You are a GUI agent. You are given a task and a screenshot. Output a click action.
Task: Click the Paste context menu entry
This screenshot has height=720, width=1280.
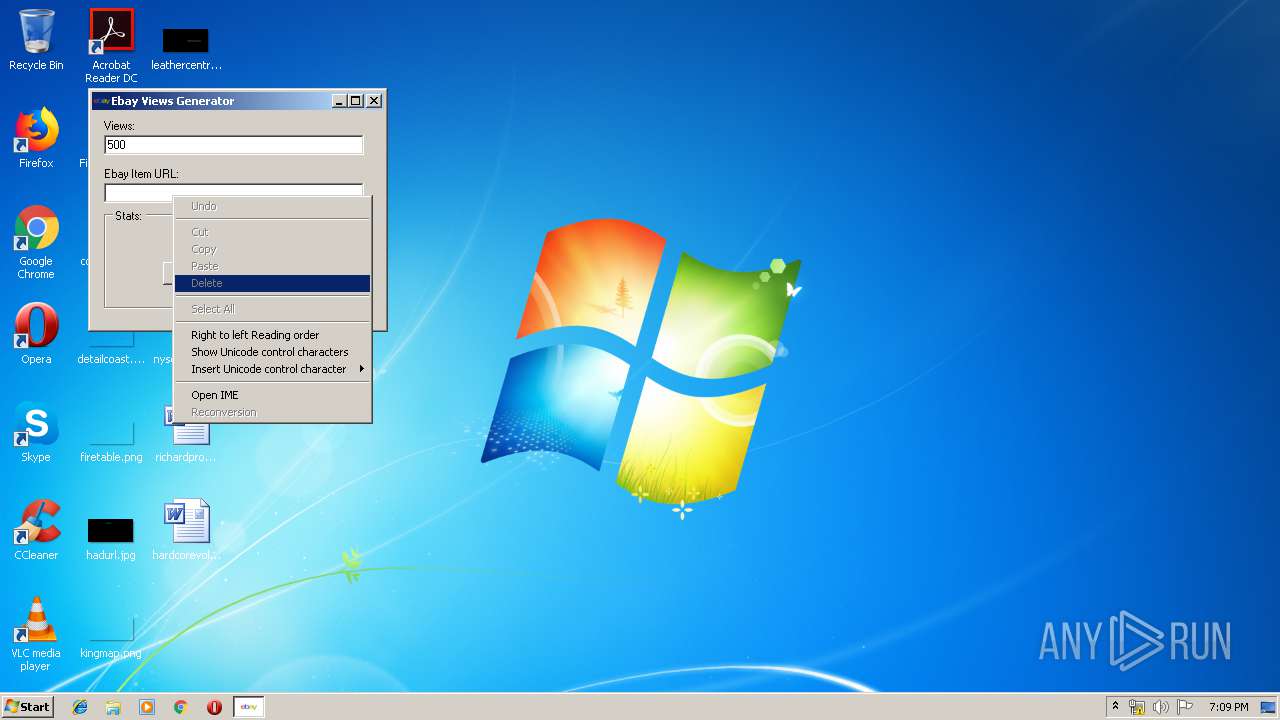(x=272, y=266)
